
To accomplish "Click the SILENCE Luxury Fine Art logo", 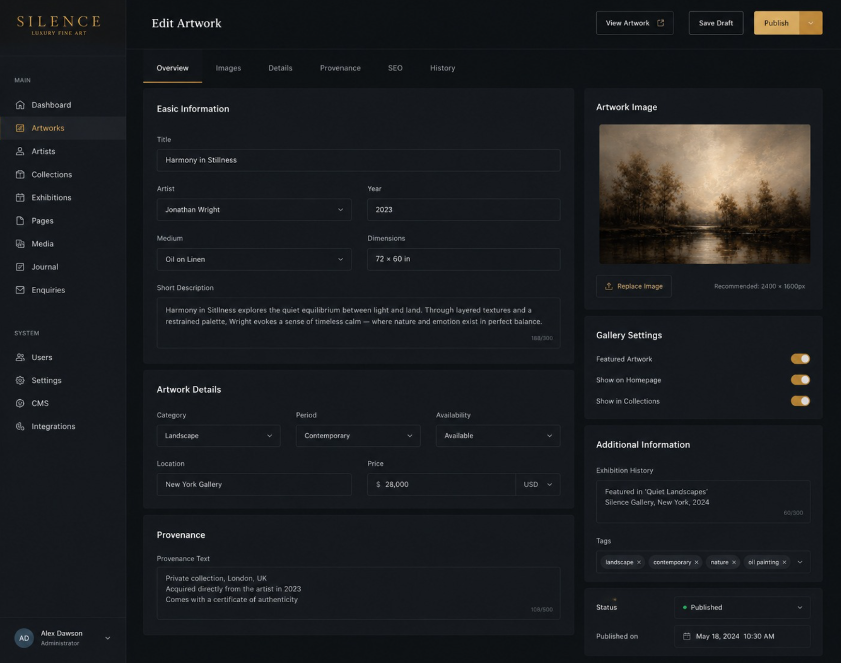I will pos(58,25).
